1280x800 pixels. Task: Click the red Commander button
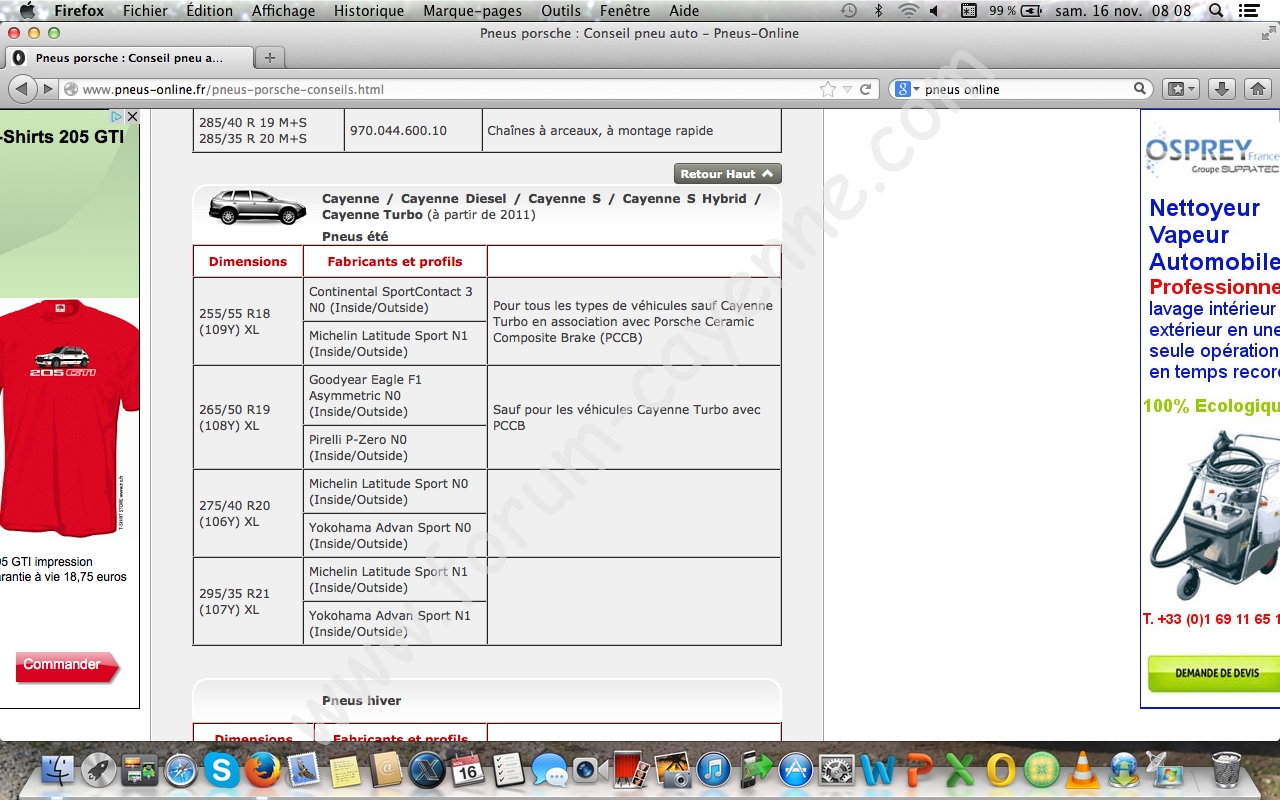tap(67, 666)
